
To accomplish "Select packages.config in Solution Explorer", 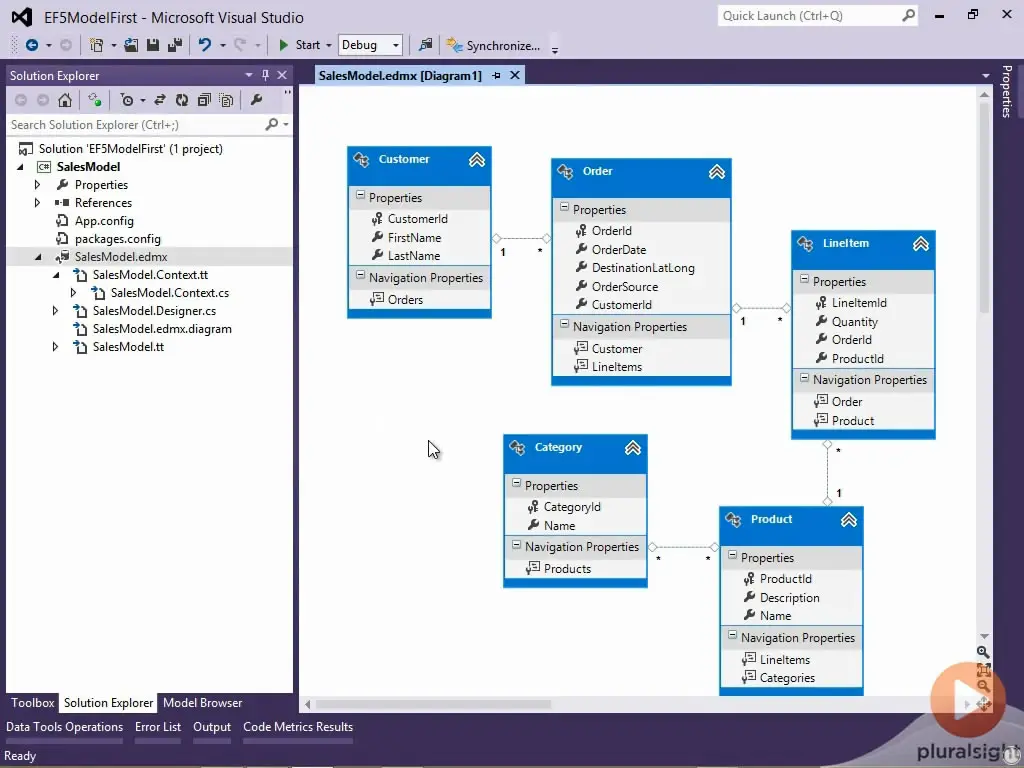I will click(x=118, y=239).
